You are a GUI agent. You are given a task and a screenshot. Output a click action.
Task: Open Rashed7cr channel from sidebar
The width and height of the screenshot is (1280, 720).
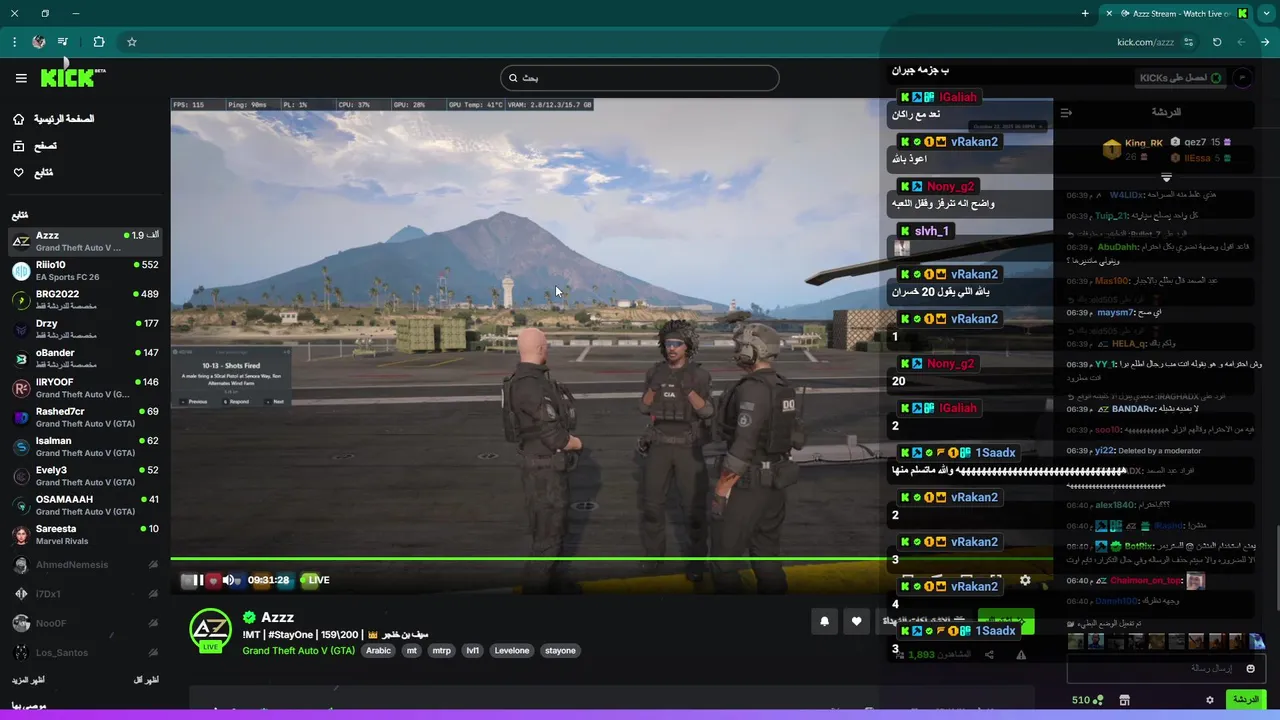(x=85, y=417)
